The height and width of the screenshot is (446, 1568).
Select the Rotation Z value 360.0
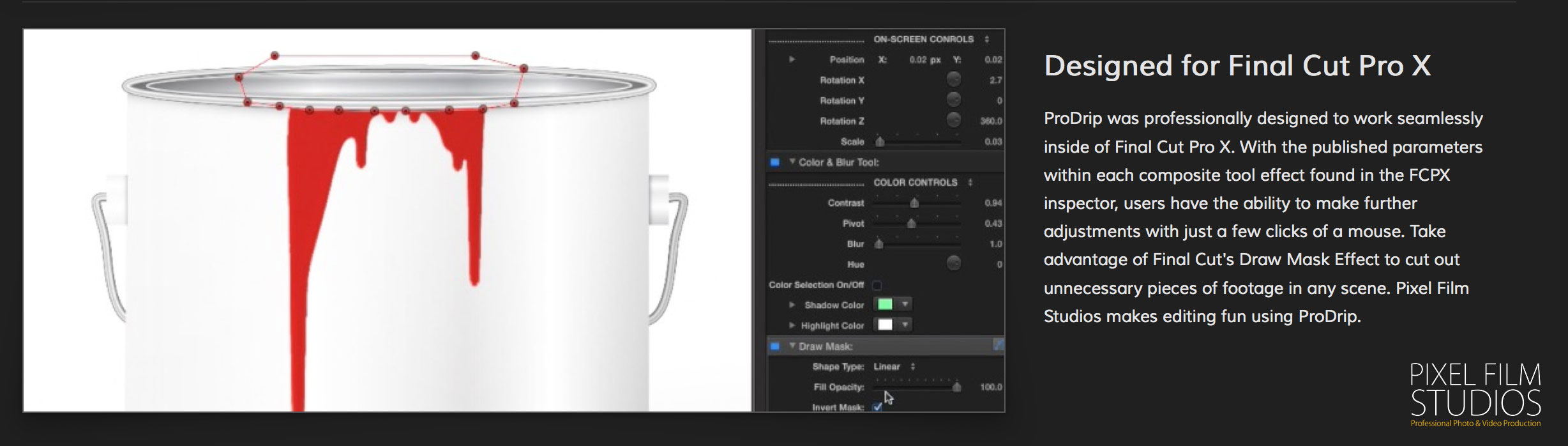(x=991, y=121)
